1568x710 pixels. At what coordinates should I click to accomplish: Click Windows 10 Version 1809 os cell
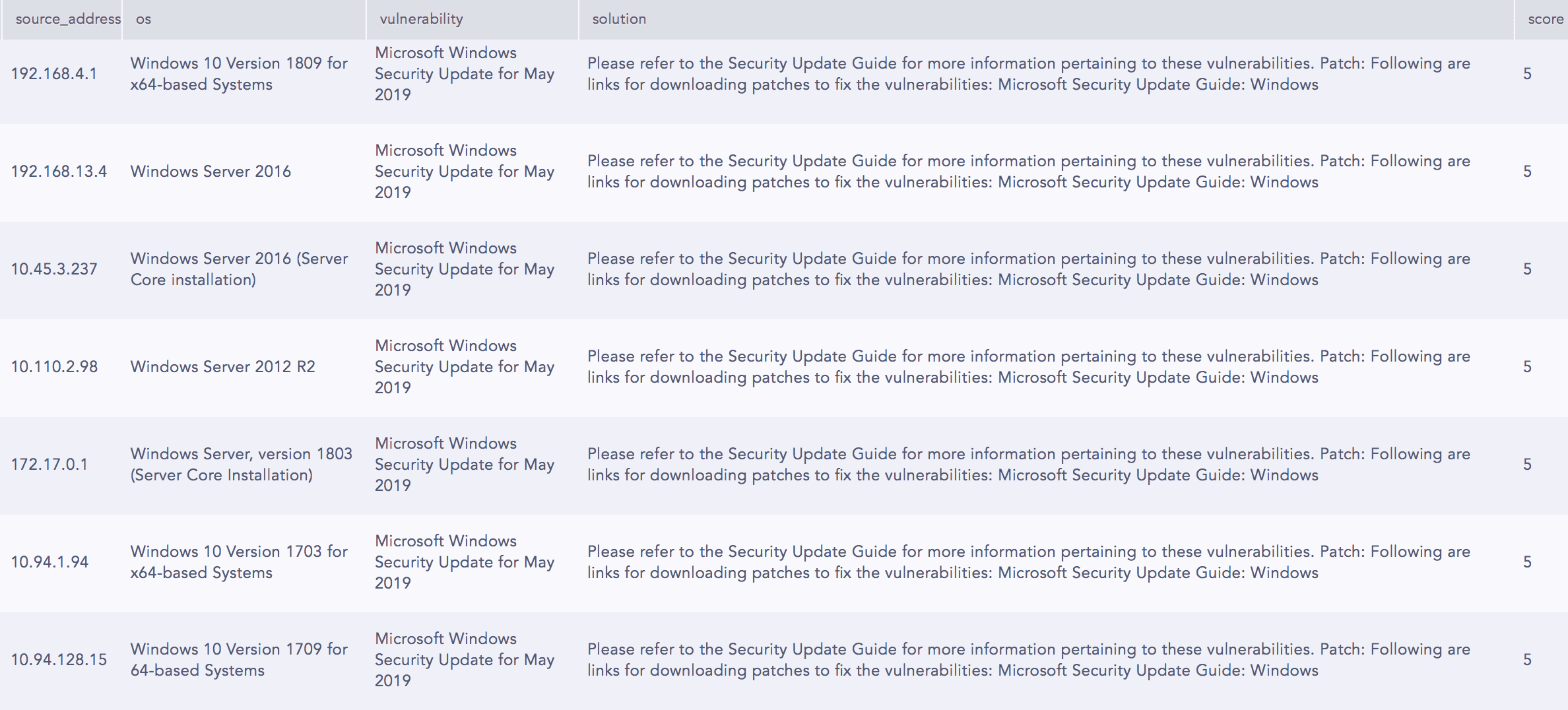coord(239,73)
